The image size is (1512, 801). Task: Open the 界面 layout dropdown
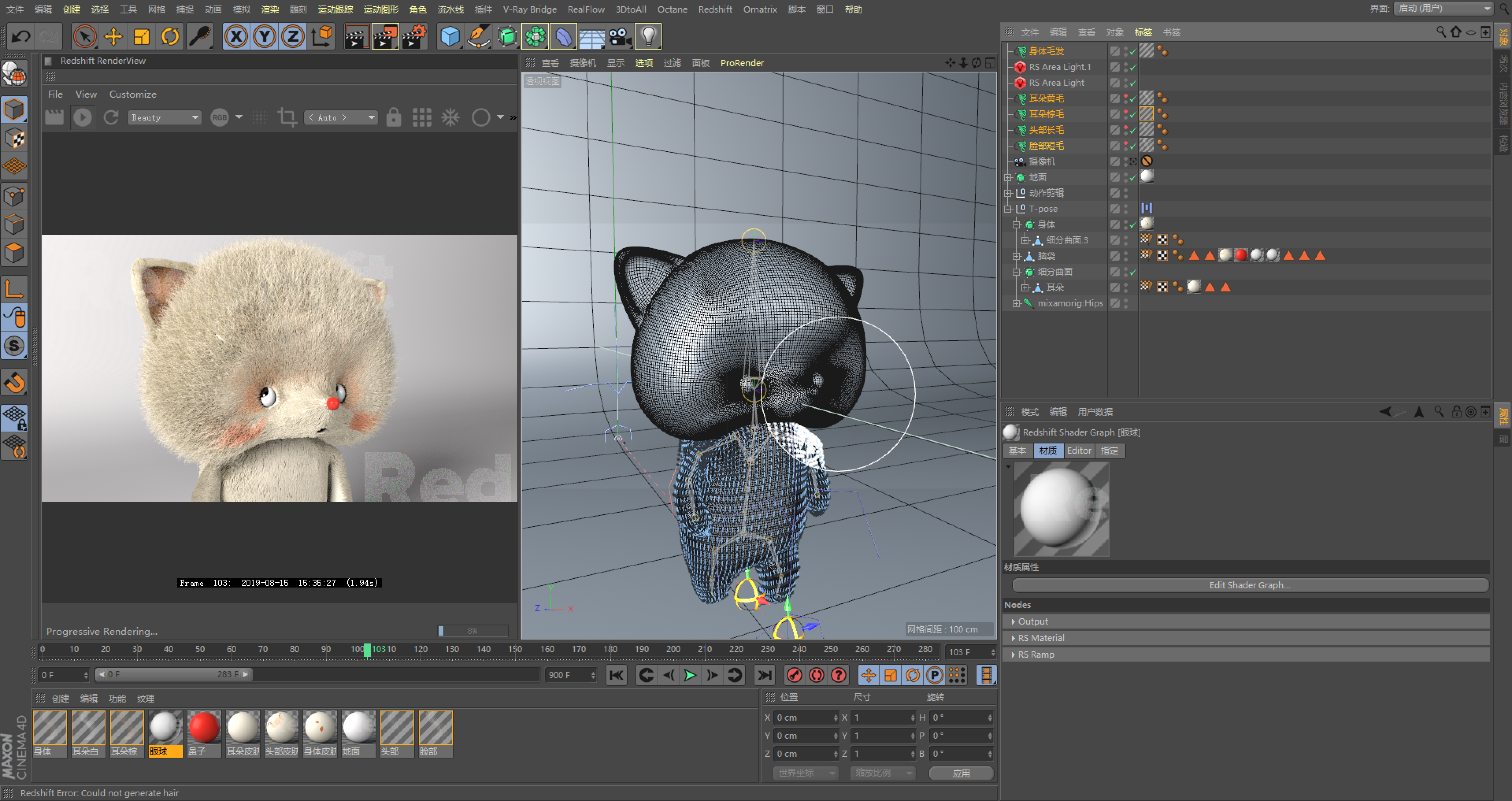pos(1443,8)
